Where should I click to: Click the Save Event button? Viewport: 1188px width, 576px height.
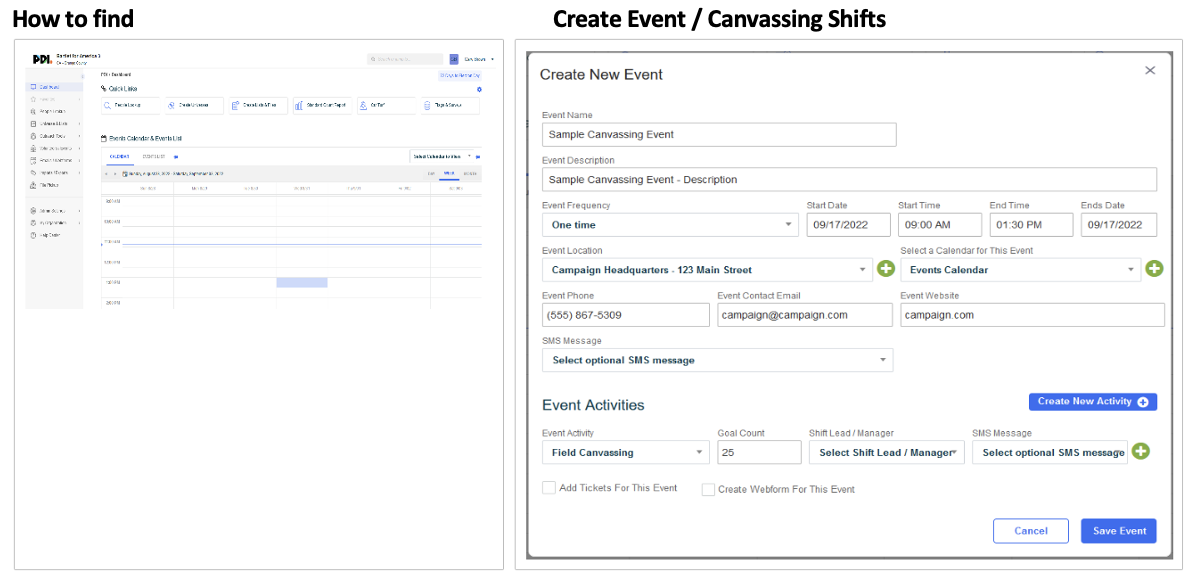pos(1118,530)
